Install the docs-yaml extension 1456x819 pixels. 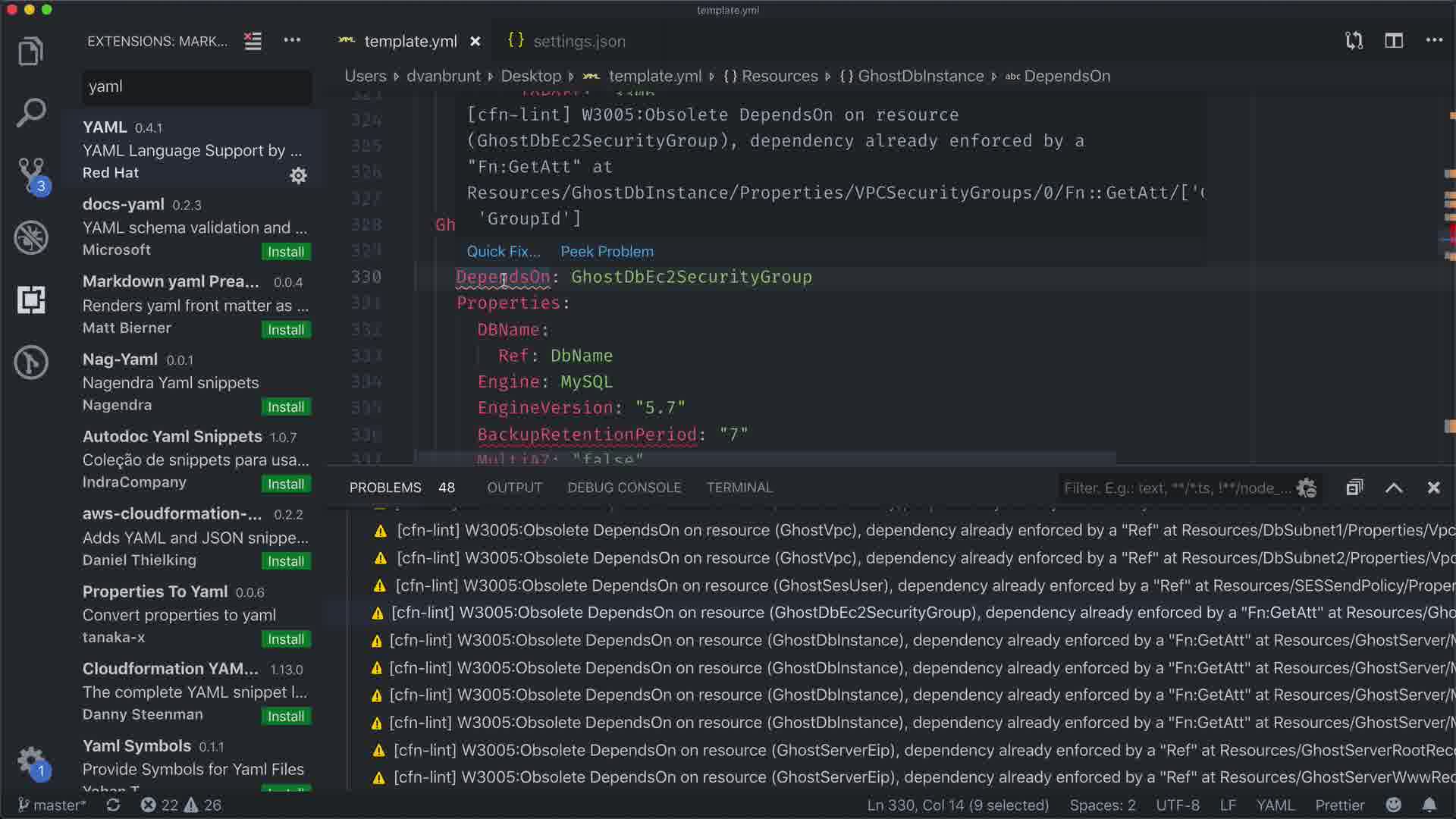(285, 252)
